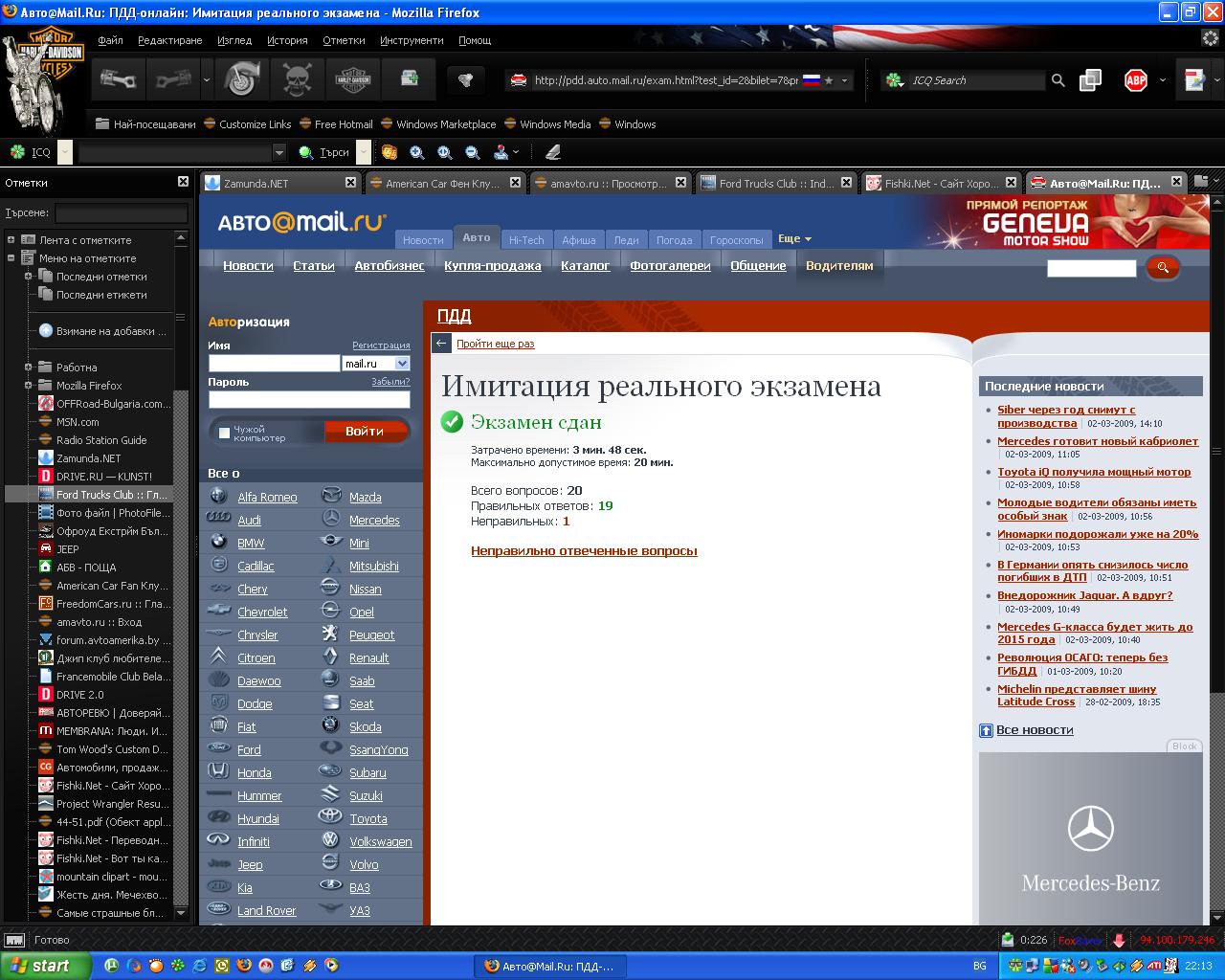The width and height of the screenshot is (1225, 980).
Task: Click the piston back button icon
Action: (x=119, y=79)
